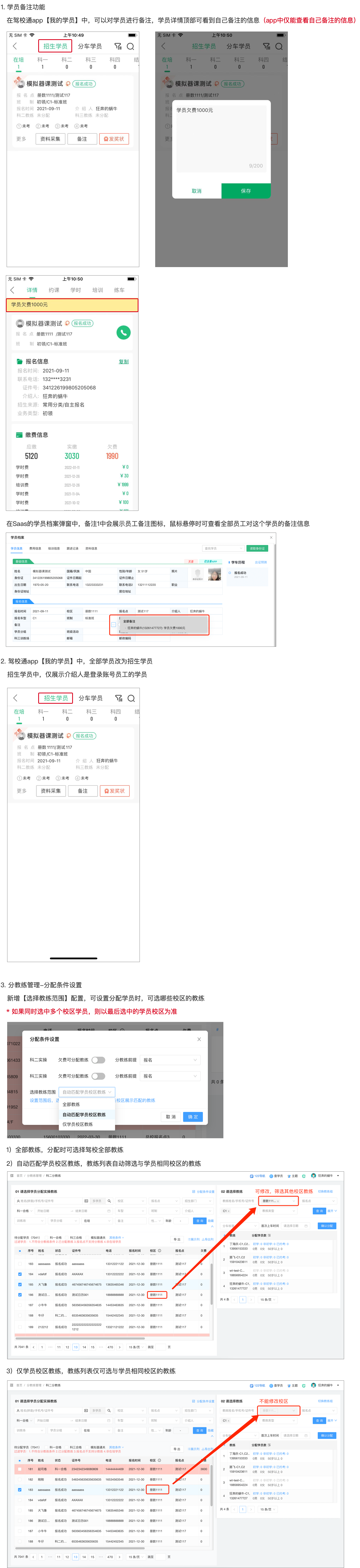Click 确认分配 button in screenshot 3)
Screen dimensions: 360x1568
(x=327, y=1435)
